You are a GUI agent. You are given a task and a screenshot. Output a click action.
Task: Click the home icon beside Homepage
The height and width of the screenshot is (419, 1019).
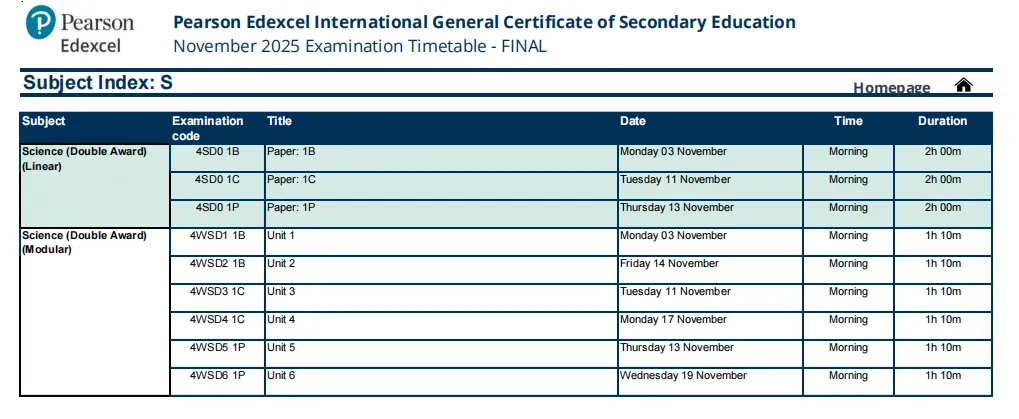(963, 86)
